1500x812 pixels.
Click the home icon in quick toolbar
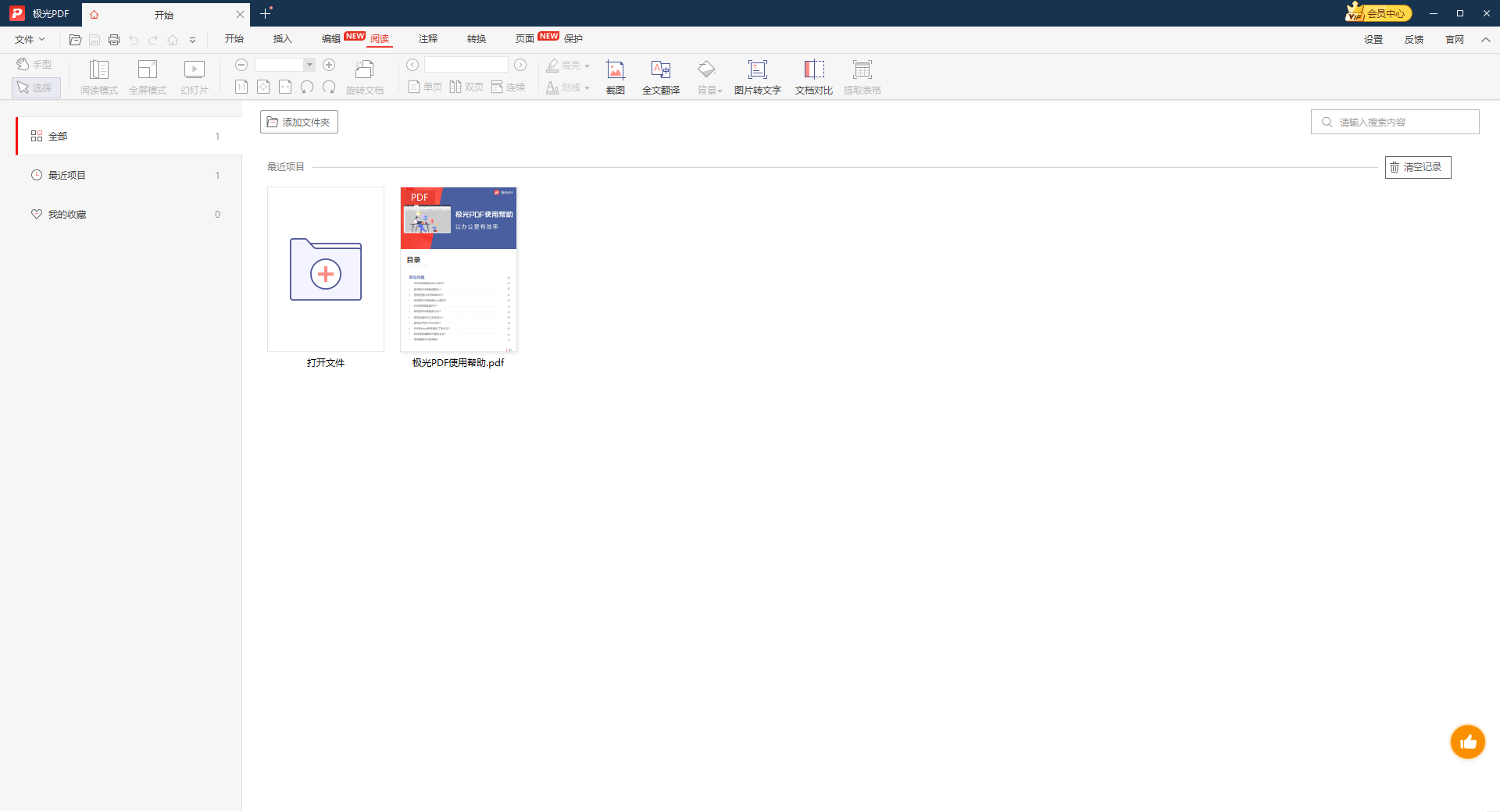click(173, 40)
